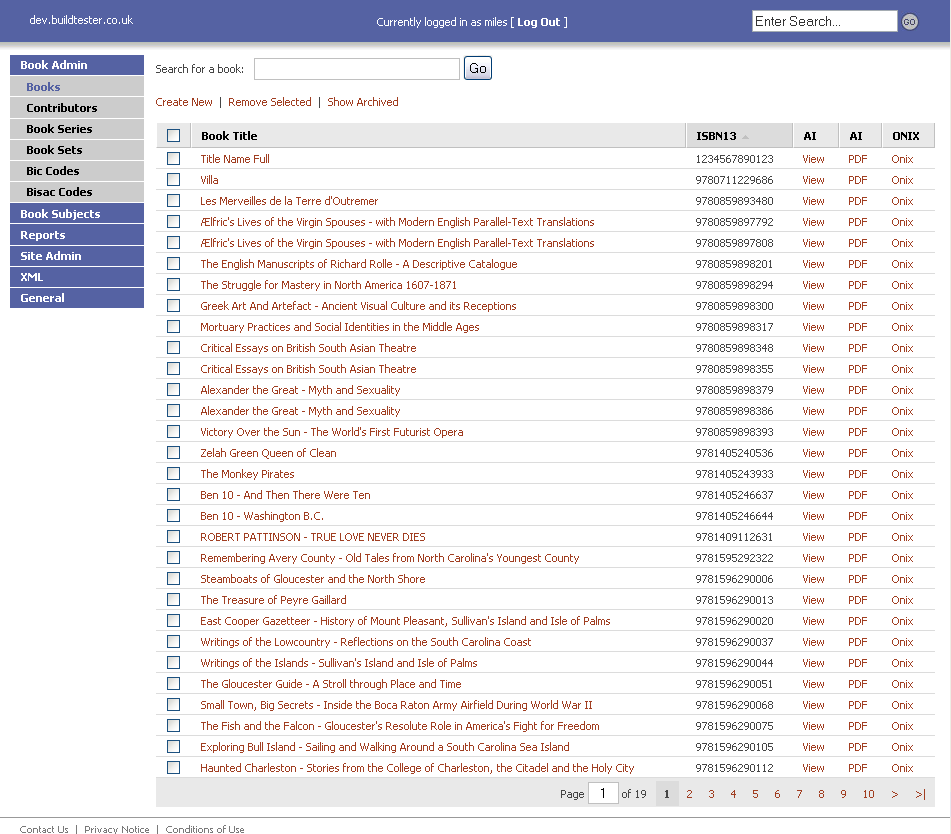Open Site Admin section
Image resolution: width=951 pixels, height=834 pixels.
tap(77, 256)
